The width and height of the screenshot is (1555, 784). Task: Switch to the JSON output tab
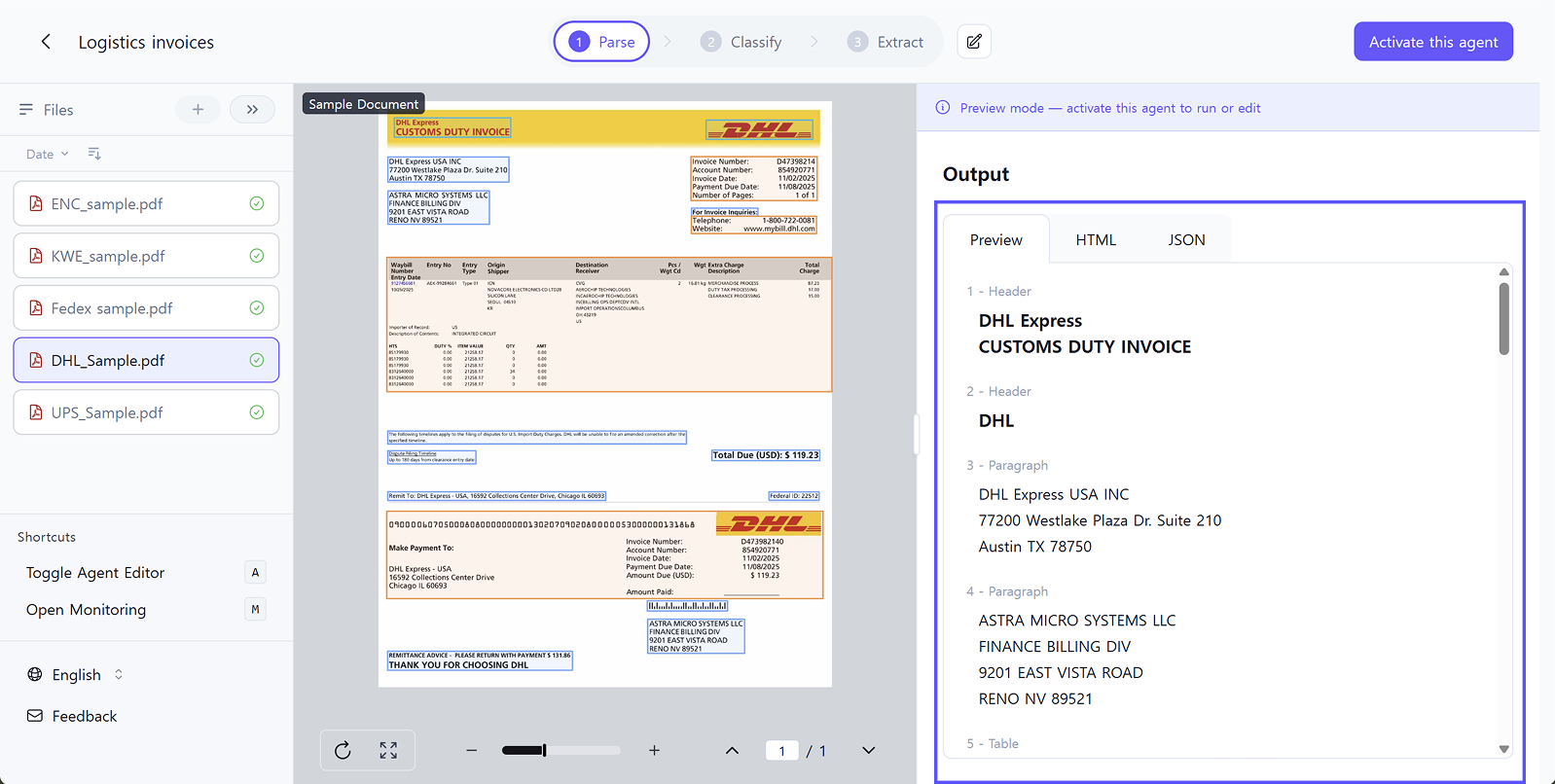click(1186, 240)
